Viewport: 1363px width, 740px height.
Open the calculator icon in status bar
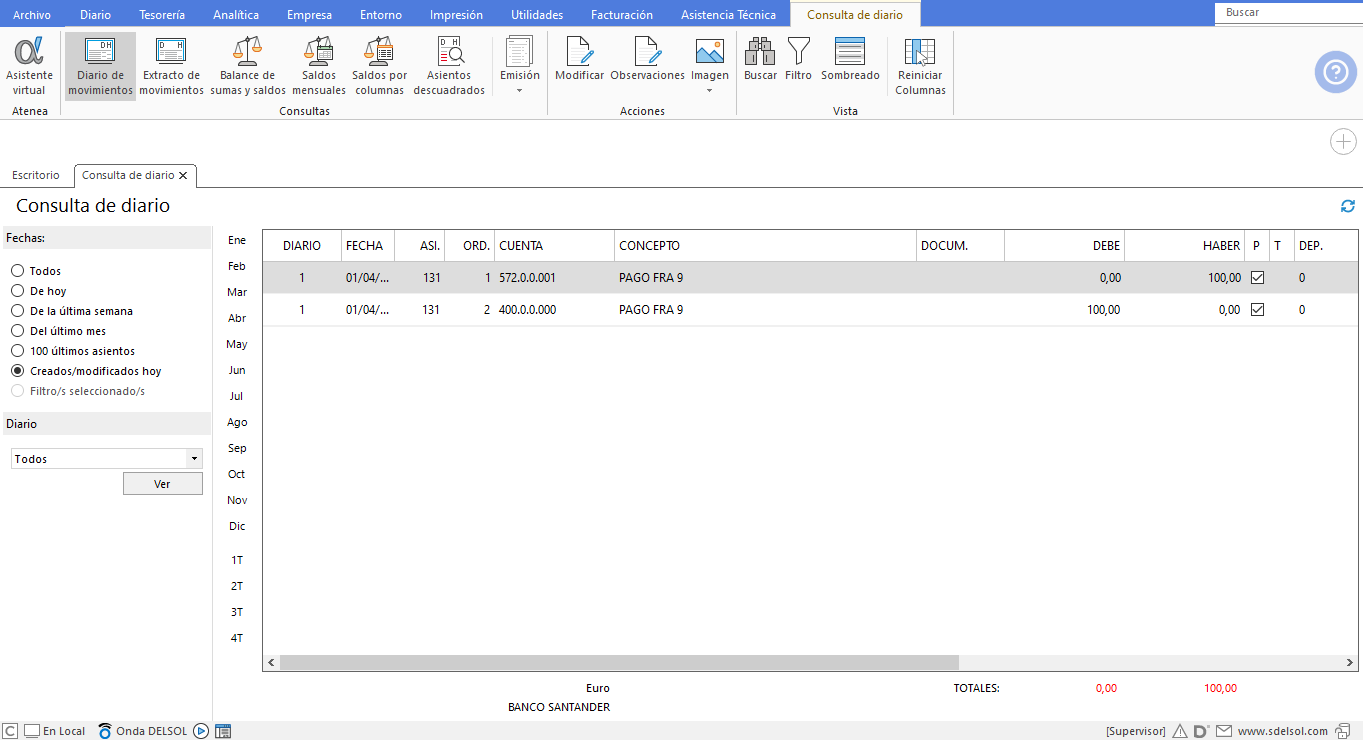coord(223,731)
